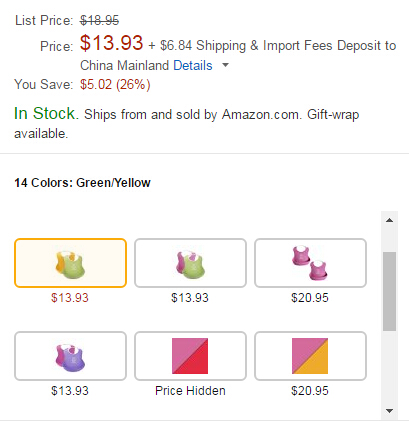Open the shipping Details link
Image resolution: width=409 pixels, height=429 pixels.
coord(193,65)
